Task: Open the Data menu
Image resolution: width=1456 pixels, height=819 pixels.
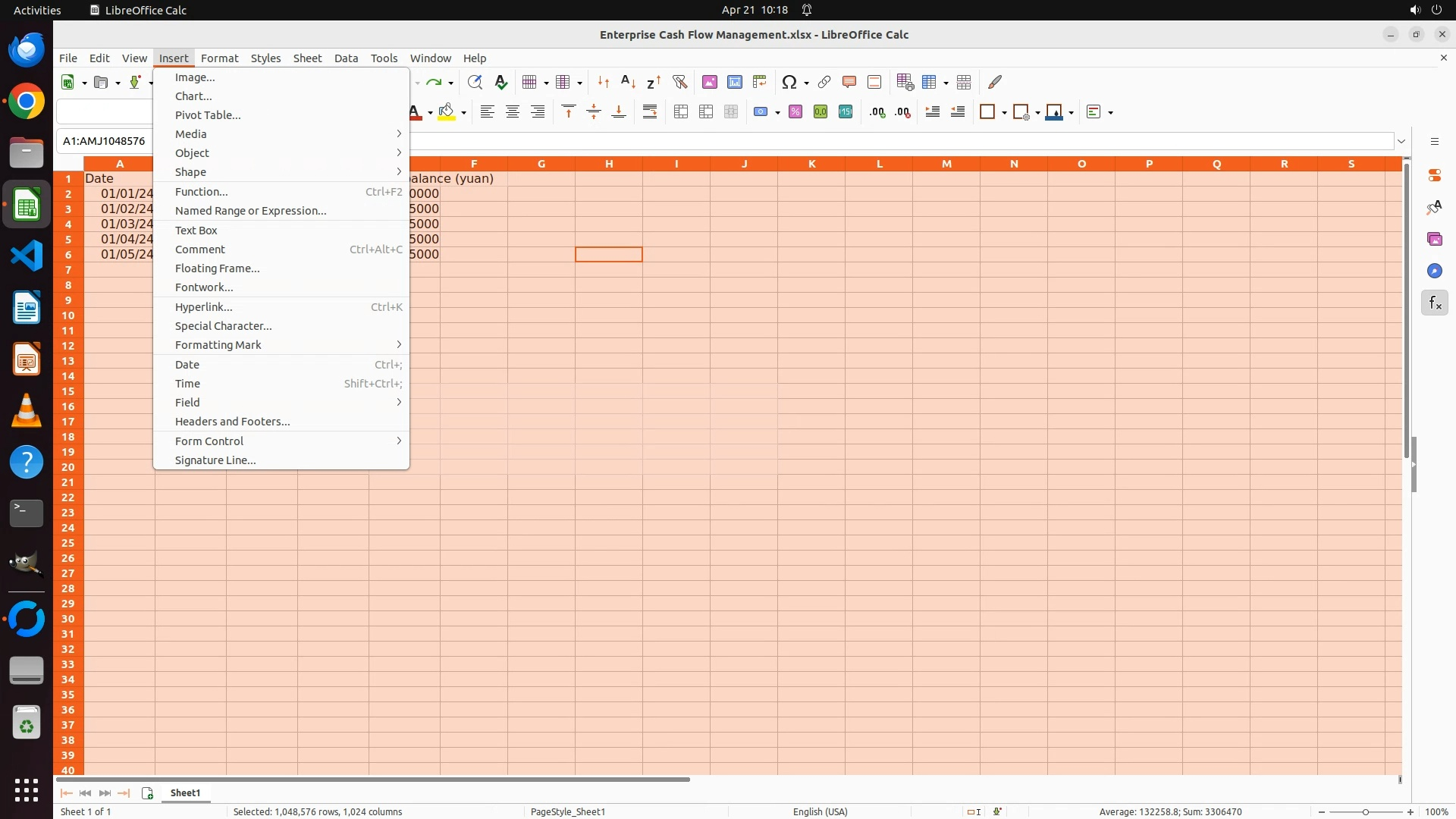Action: [346, 58]
